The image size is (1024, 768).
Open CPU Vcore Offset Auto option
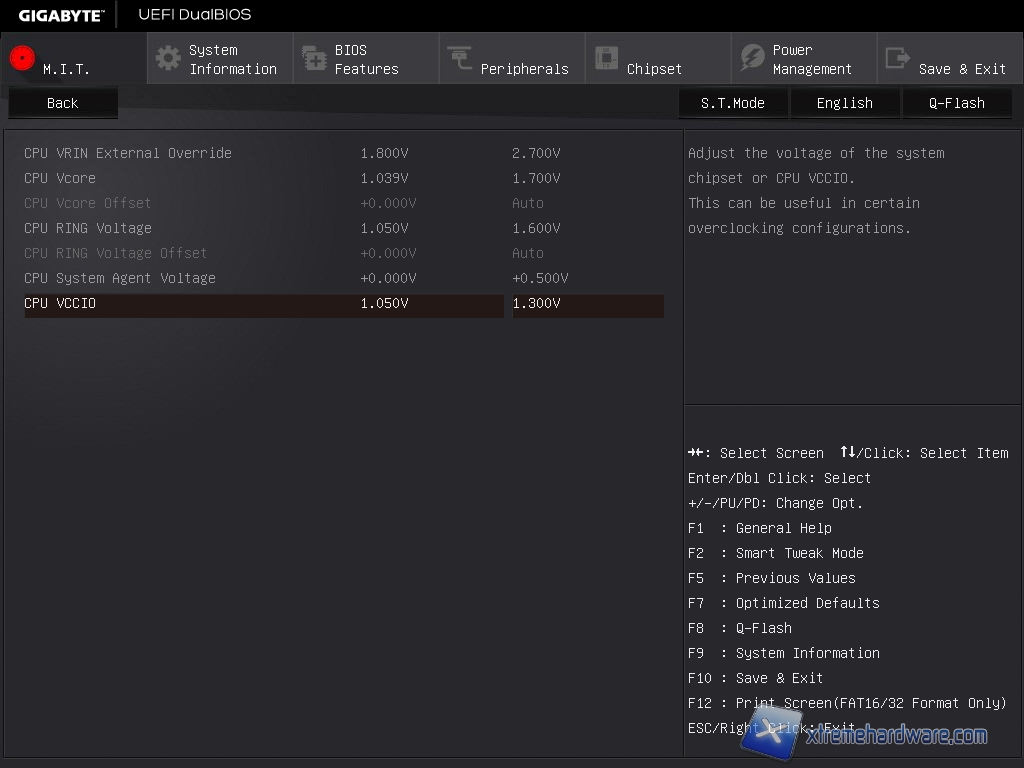(x=528, y=203)
